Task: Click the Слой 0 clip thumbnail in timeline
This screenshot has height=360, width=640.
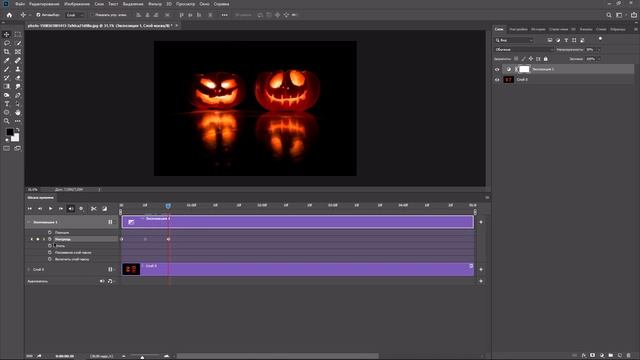Action: pyautogui.click(x=131, y=269)
